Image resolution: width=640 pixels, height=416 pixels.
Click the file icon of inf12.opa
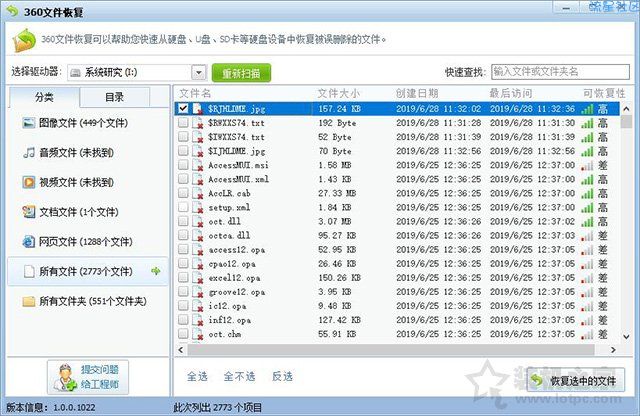point(198,320)
